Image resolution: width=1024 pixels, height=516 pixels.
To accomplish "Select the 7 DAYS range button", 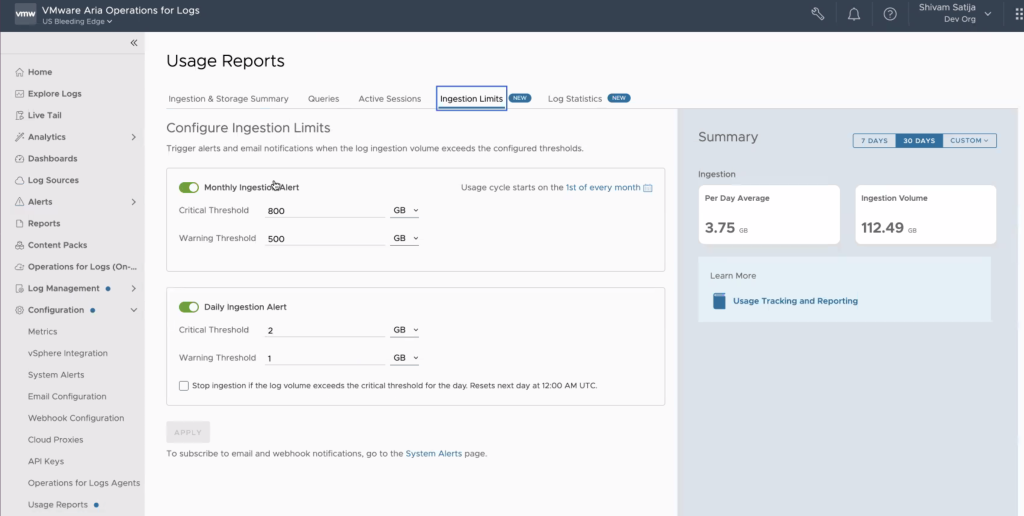I will click(x=874, y=141).
